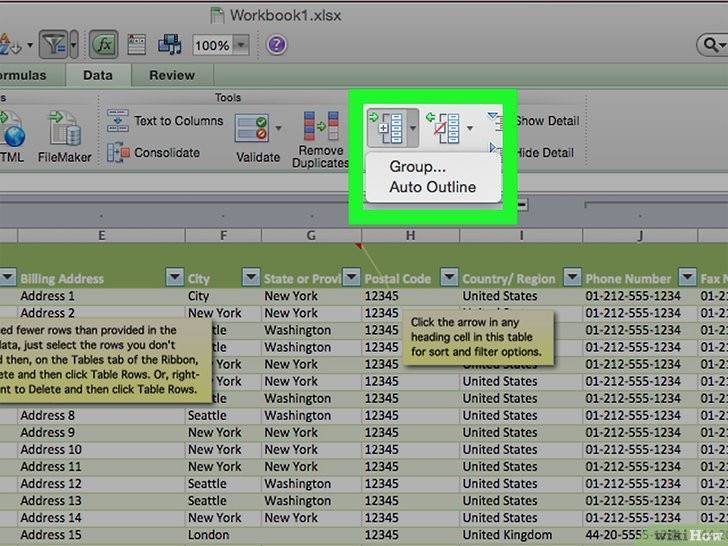Image resolution: width=728 pixels, height=546 pixels.
Task: Click the Hide Detail button
Action: 545,153
